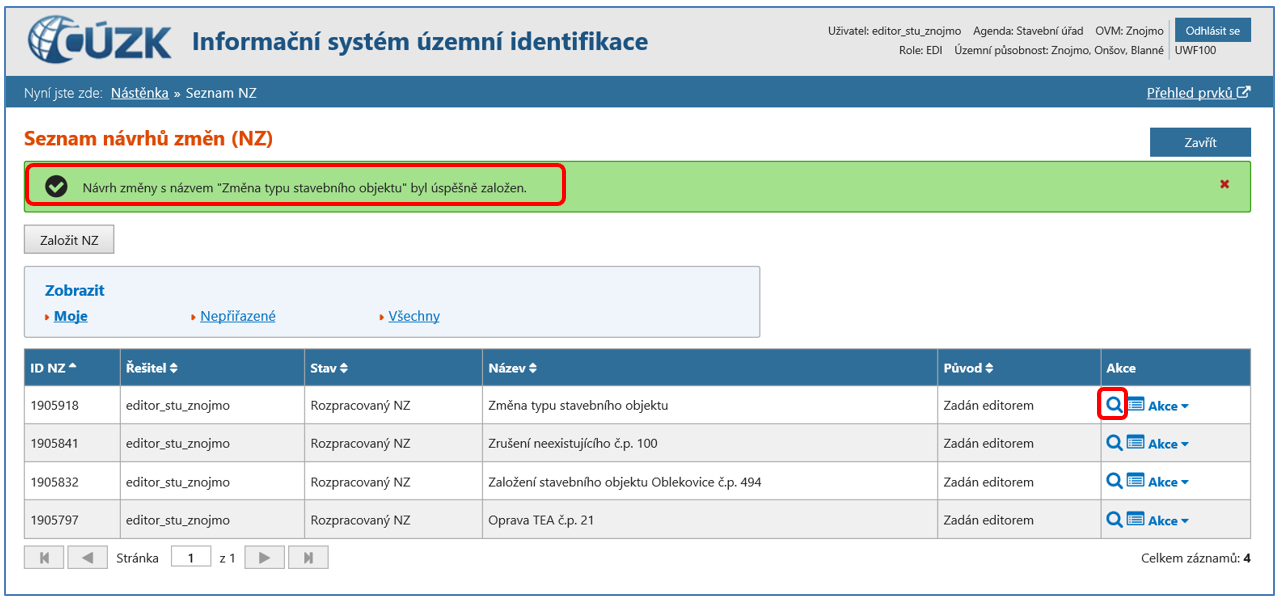Click list icon for NZ 1905797
1280x600 pixels.
click(x=1135, y=519)
